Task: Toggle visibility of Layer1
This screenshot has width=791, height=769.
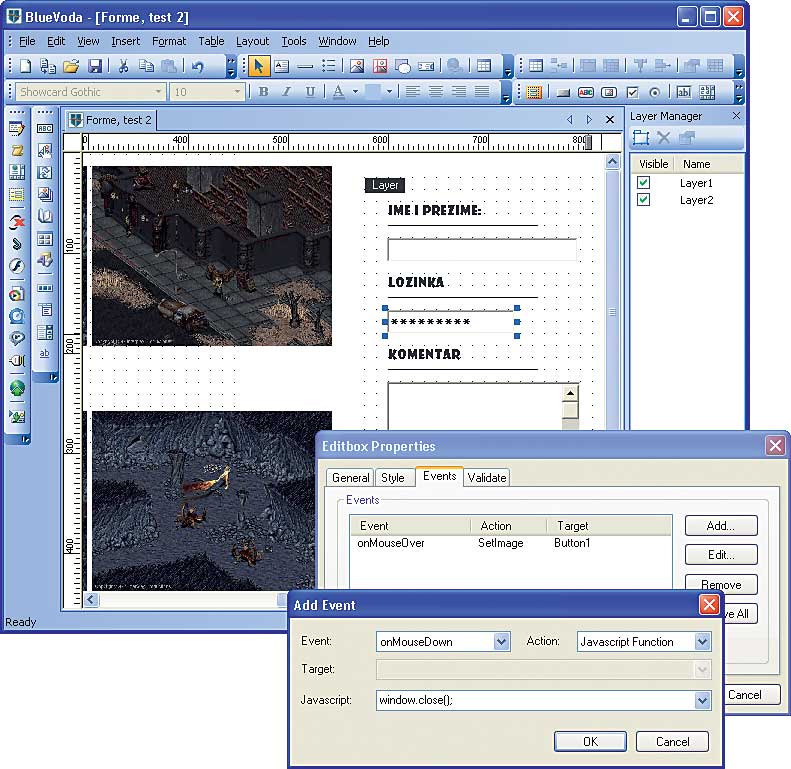Action: [643, 182]
